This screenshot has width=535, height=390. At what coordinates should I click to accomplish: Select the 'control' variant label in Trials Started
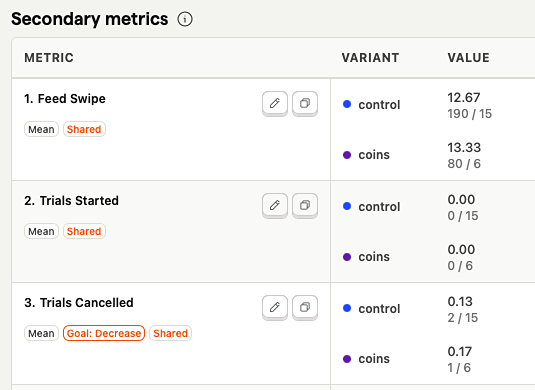pyautogui.click(x=379, y=207)
